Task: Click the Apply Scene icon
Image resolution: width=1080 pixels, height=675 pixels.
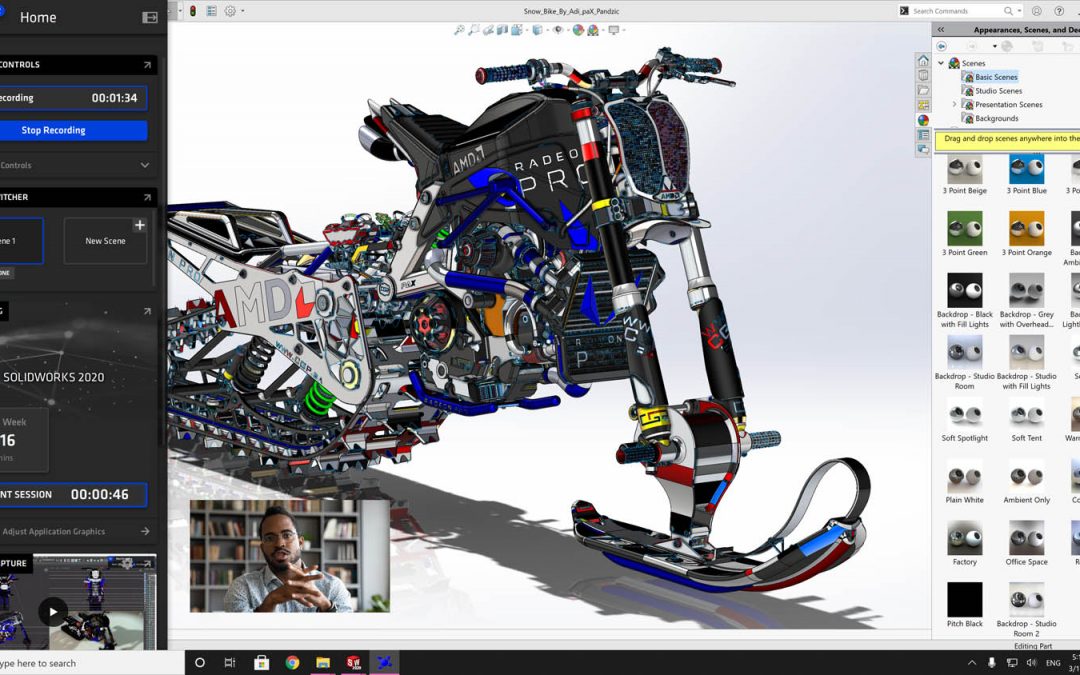Action: pyautogui.click(x=593, y=30)
